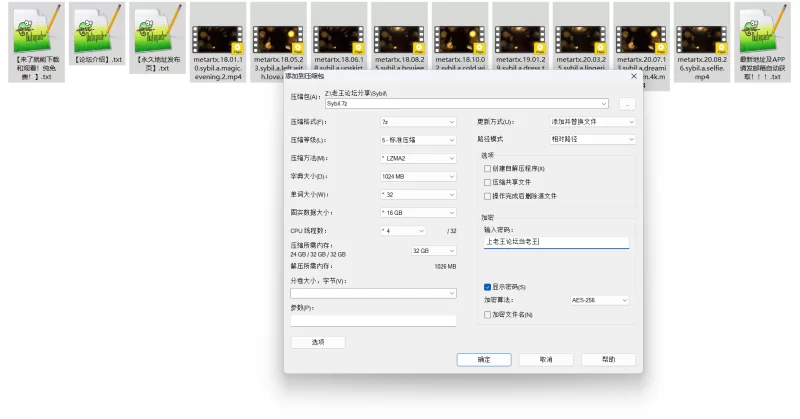Click into the 参数 input field

373,321
